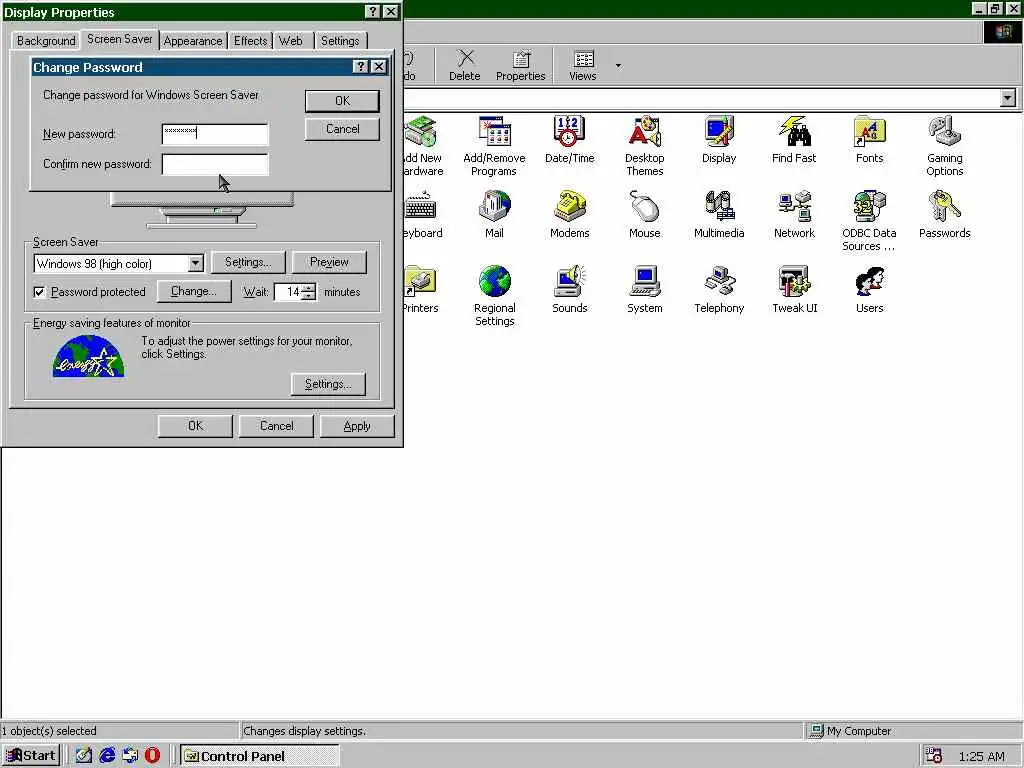Click Cancel in Display Properties
Viewport: 1024px width, 768px height.
pyautogui.click(x=276, y=426)
